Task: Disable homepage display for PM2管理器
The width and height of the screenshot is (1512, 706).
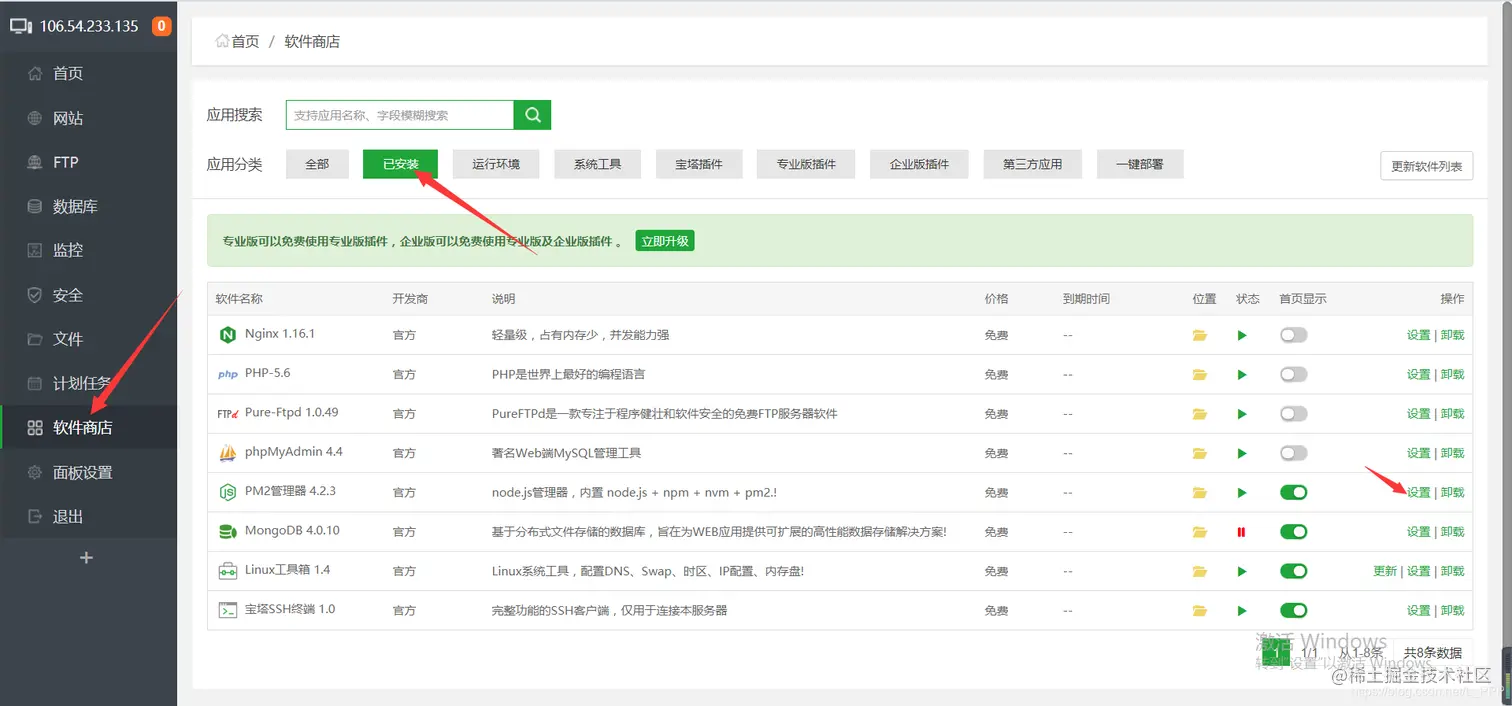Action: pos(1294,492)
